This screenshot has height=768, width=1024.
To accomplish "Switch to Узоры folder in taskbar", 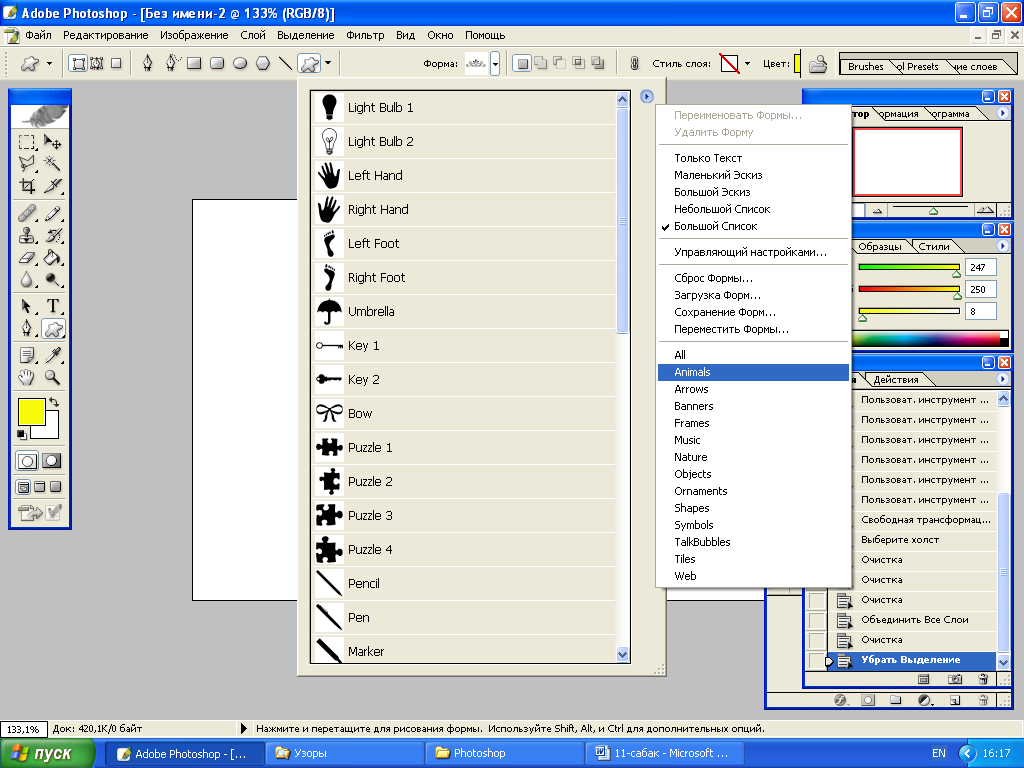I will 344,753.
